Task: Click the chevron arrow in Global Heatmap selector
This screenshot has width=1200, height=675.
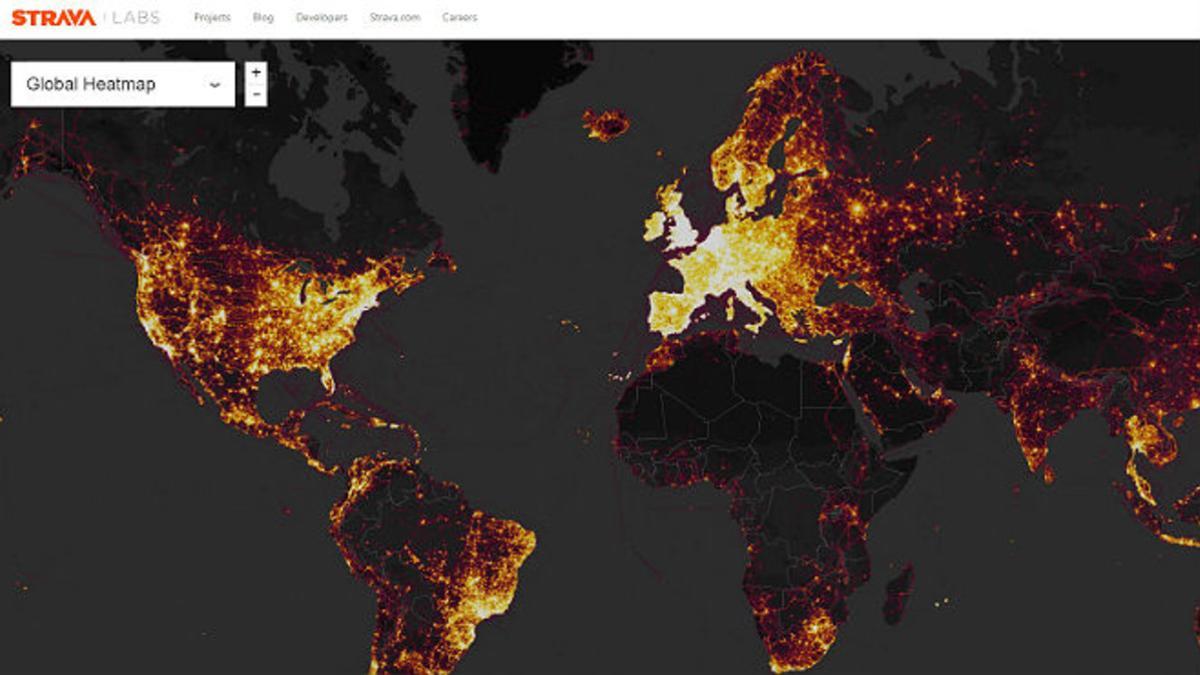Action: (215, 85)
